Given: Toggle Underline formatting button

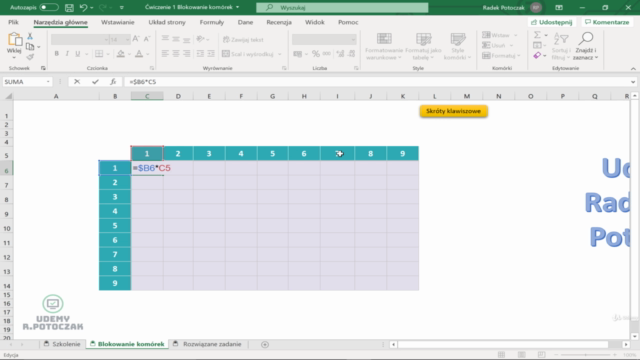Looking at the screenshot, I should (78, 54).
